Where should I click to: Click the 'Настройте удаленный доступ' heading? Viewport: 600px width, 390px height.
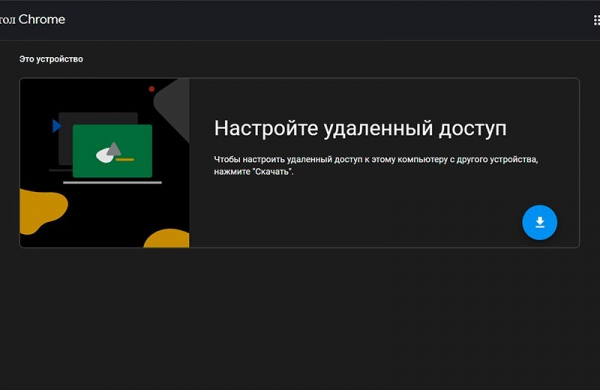(x=360, y=128)
